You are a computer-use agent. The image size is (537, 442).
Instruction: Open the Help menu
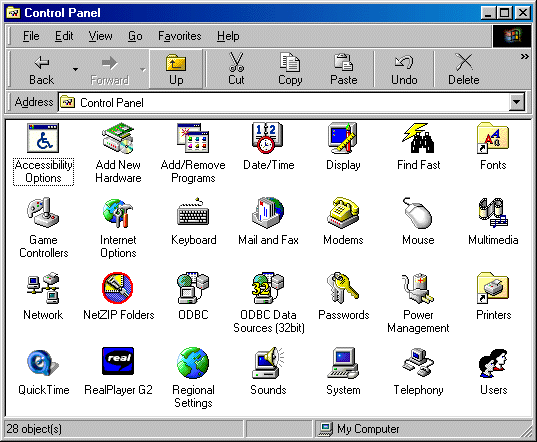pos(228,36)
